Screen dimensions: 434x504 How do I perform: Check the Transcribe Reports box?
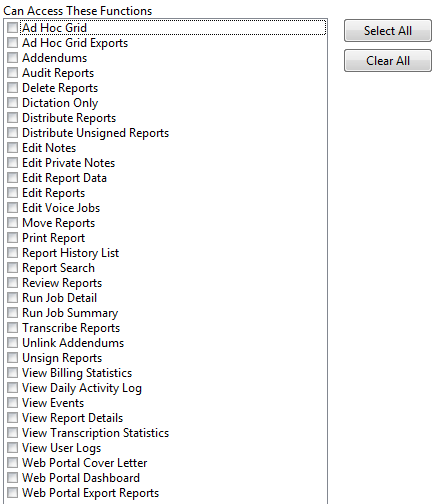[x=12, y=328]
